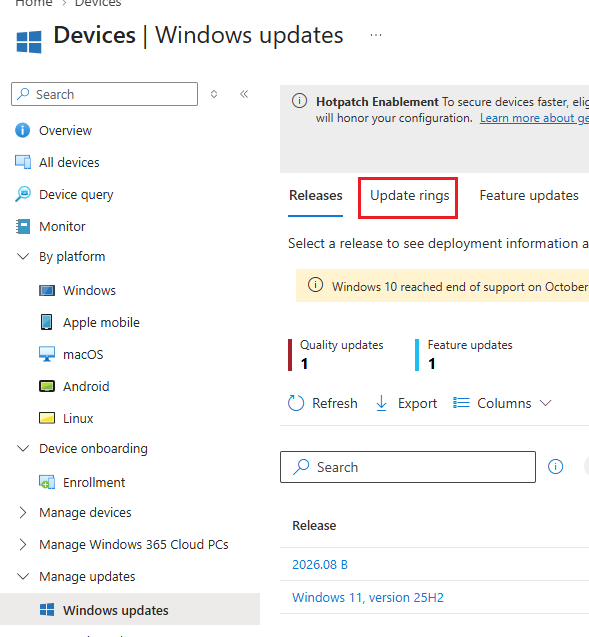Image resolution: width=589 pixels, height=637 pixels.
Task: Open the ellipsis more options menu
Action: click(x=376, y=35)
